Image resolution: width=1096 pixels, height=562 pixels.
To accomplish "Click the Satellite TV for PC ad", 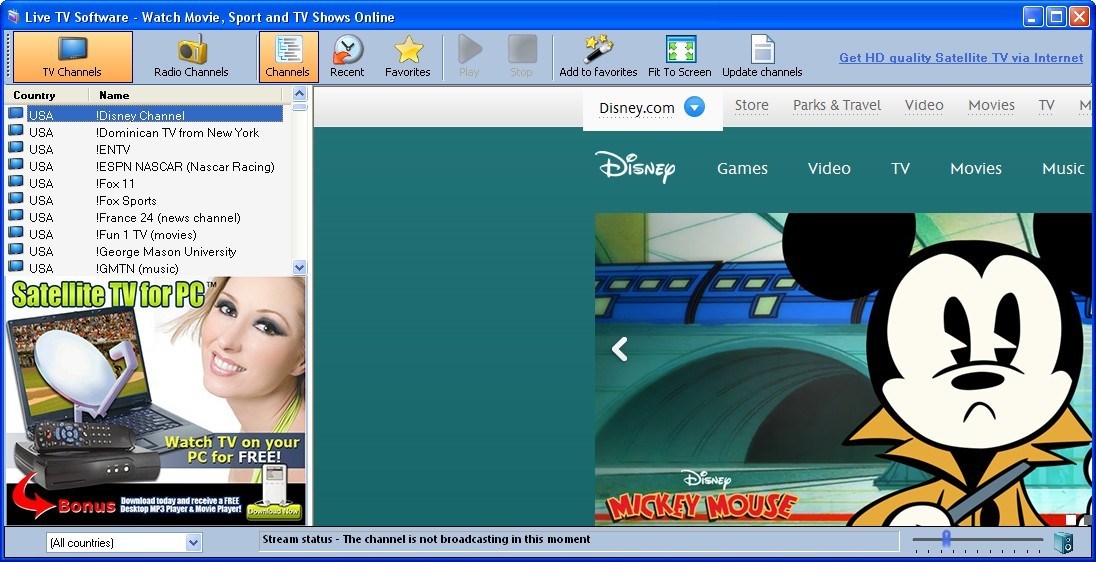I will pyautogui.click(x=156, y=401).
